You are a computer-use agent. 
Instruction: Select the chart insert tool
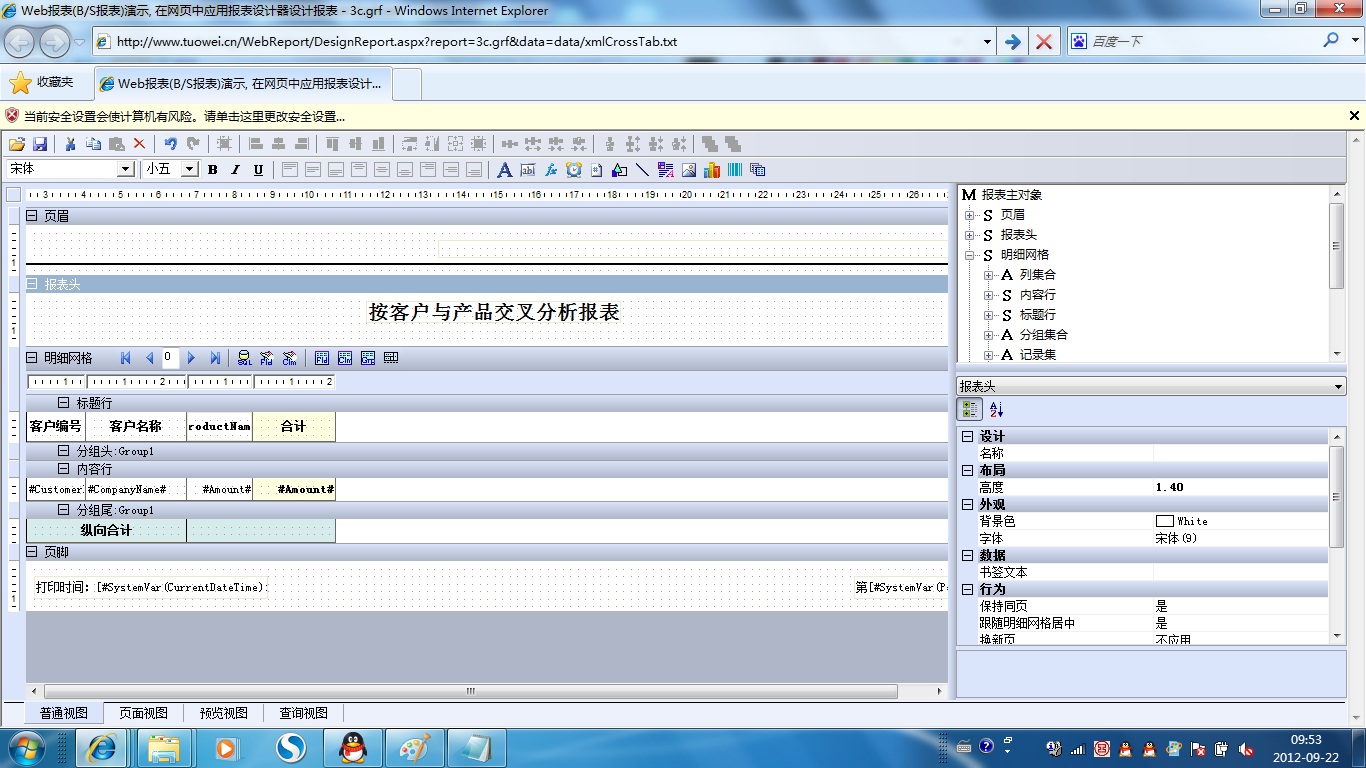click(712, 170)
